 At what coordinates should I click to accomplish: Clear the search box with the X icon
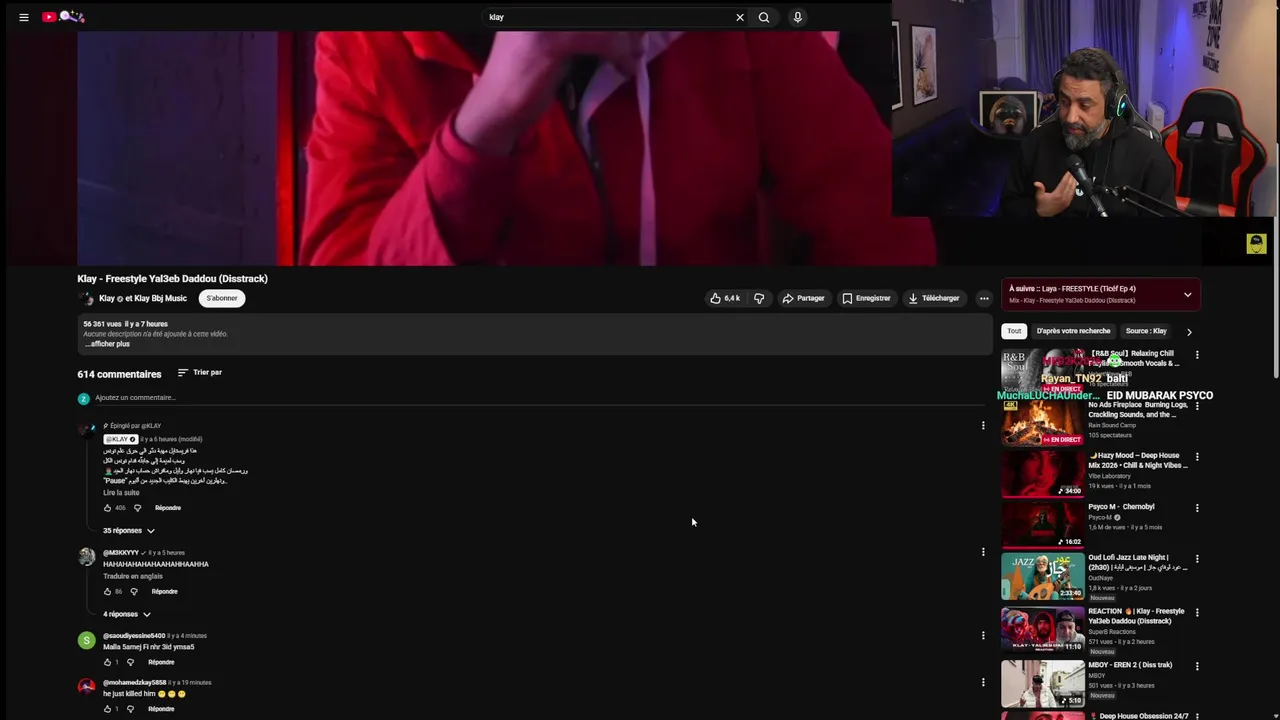[740, 17]
